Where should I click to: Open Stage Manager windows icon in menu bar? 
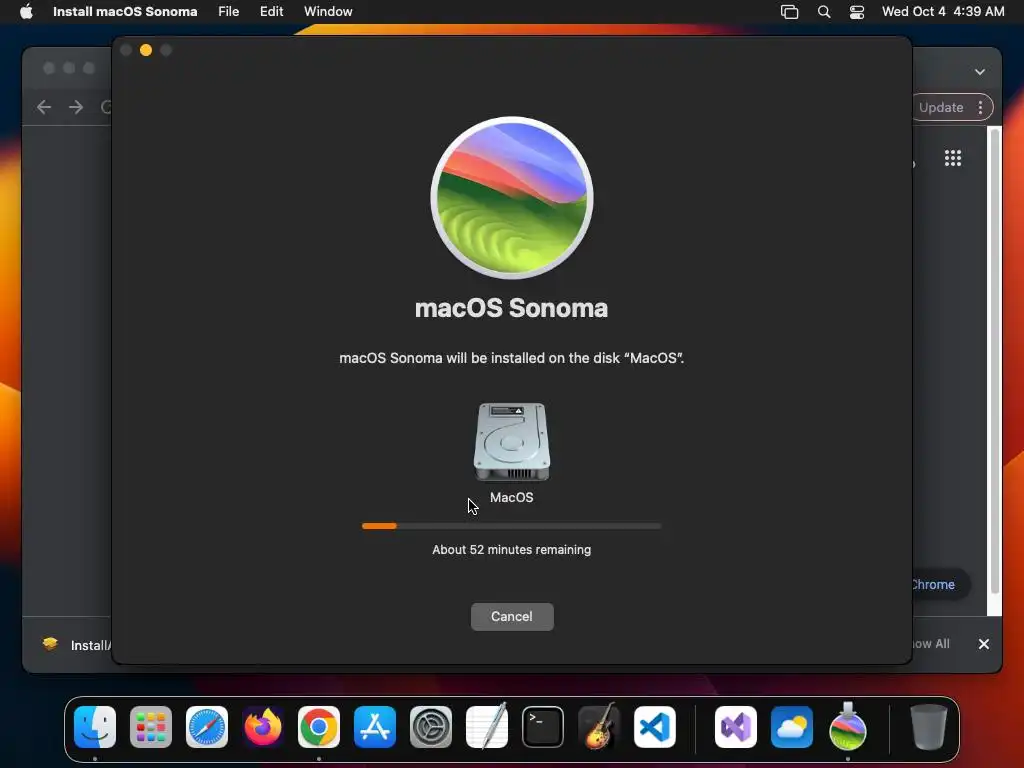790,12
